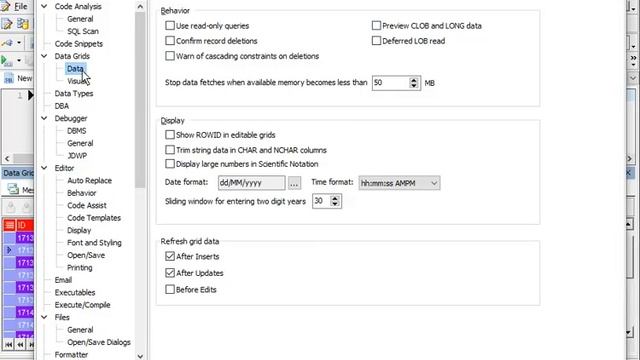Enable Preview CLOB and LONG data
Image resolution: width=640 pixels, height=360 pixels.
tap(376, 26)
